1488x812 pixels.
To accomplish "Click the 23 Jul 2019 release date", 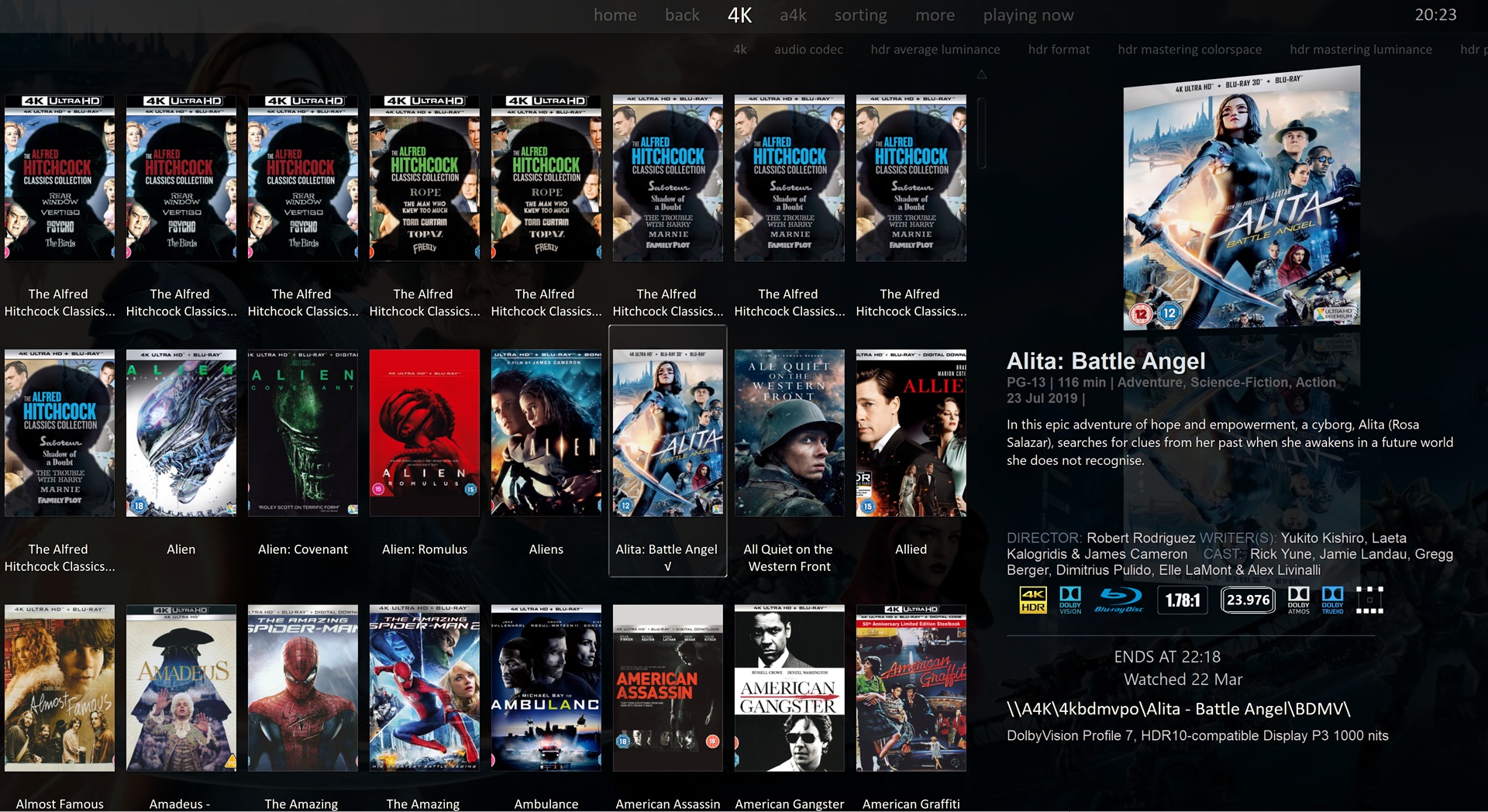I will [x=1042, y=398].
